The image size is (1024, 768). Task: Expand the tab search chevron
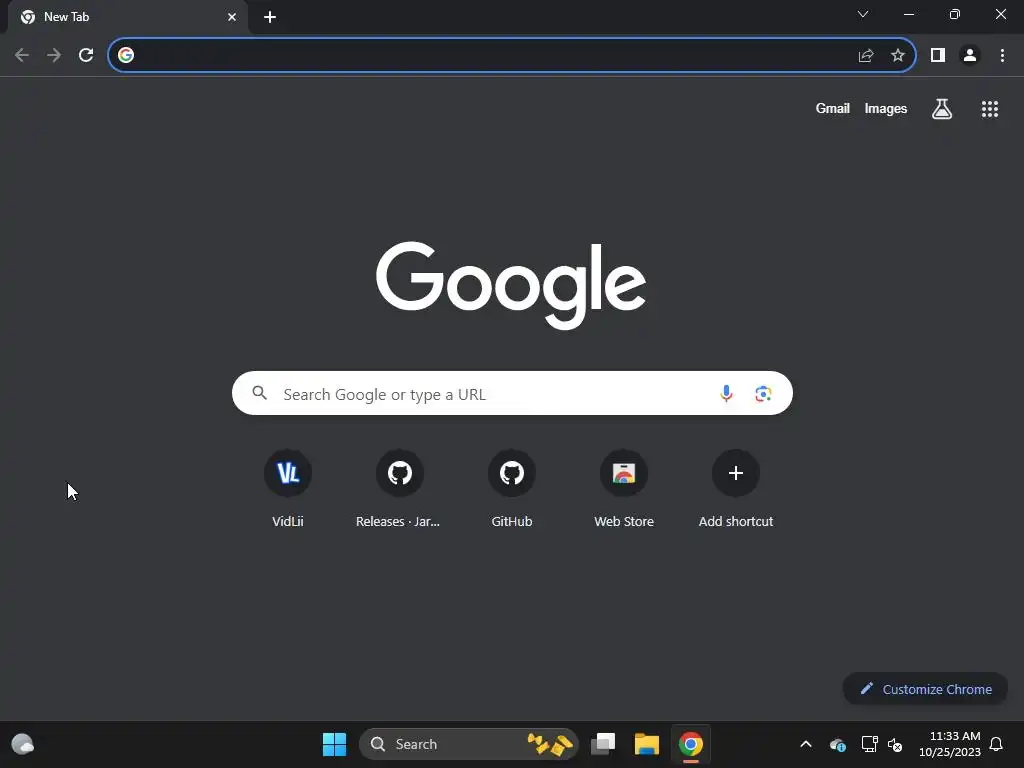863,14
